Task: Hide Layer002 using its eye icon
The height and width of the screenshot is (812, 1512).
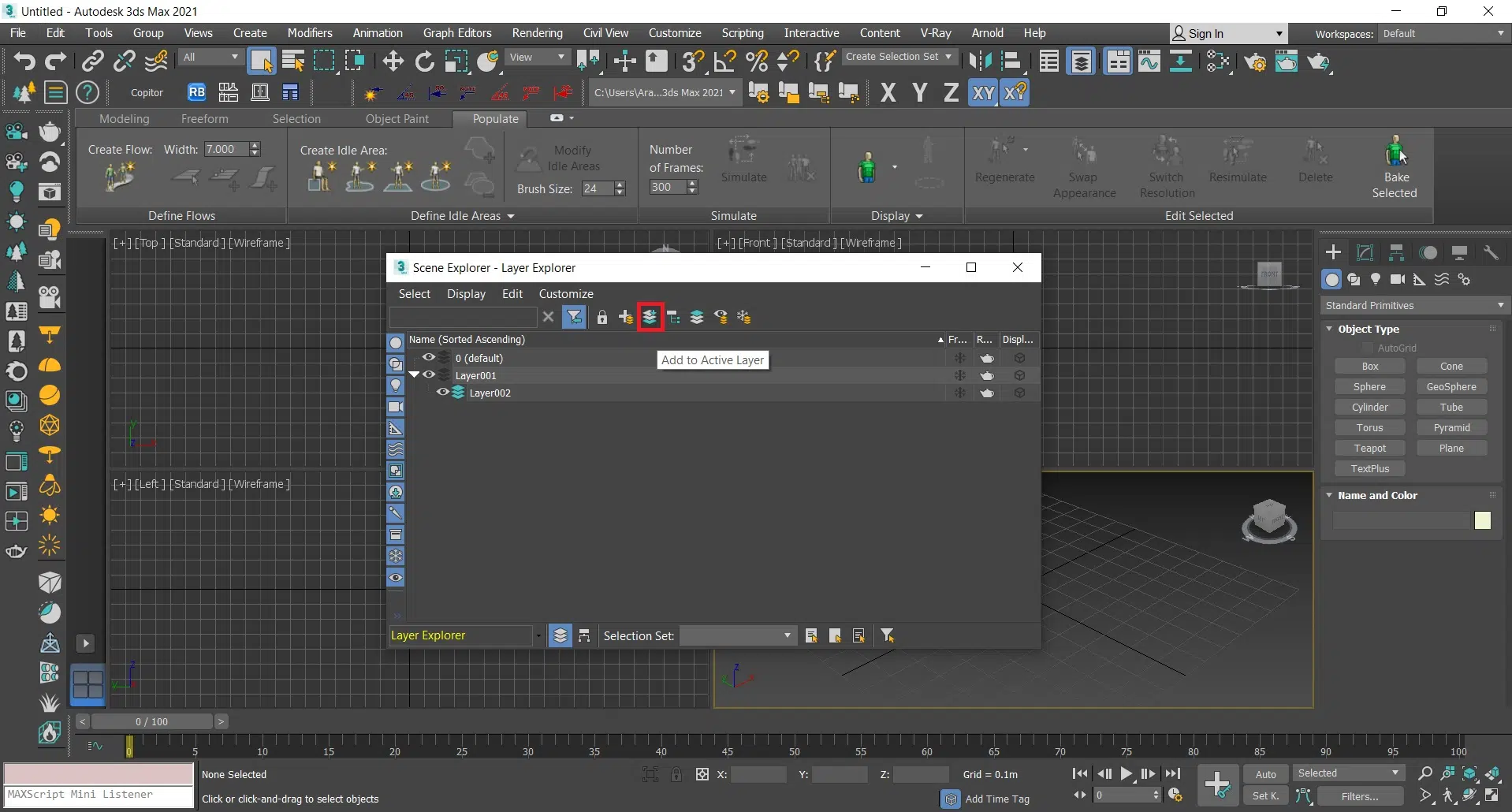Action: point(442,392)
